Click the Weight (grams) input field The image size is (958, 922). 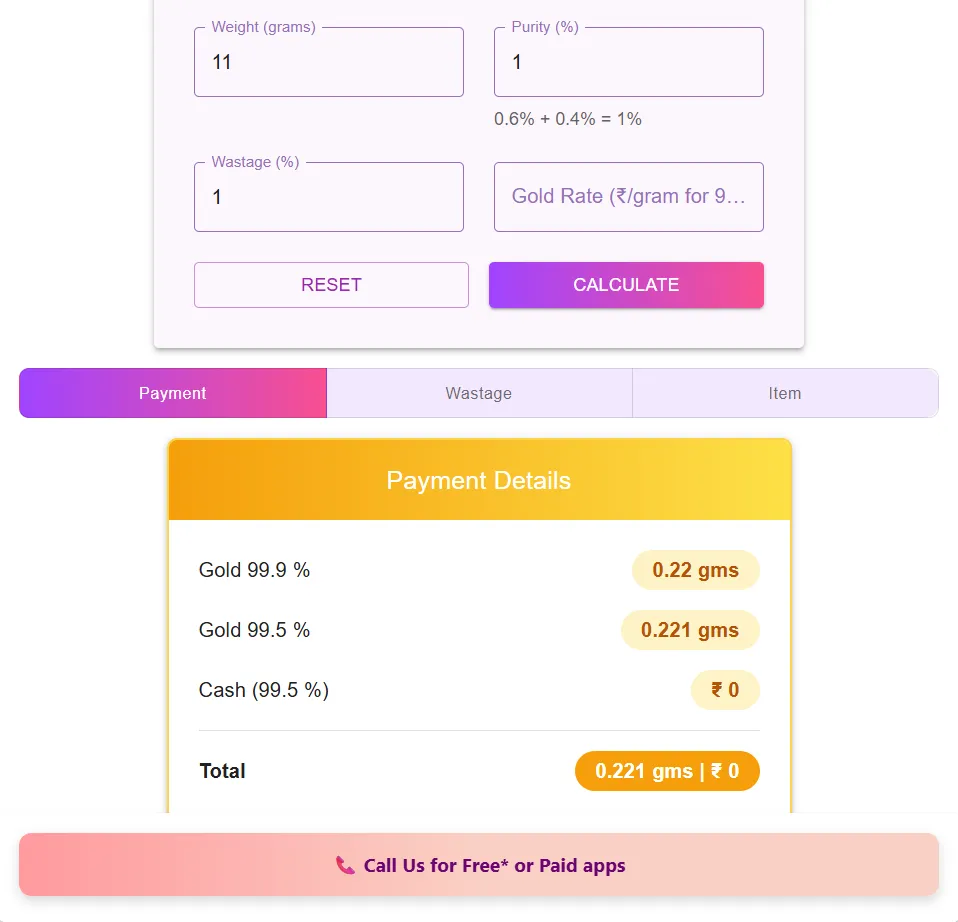328,62
